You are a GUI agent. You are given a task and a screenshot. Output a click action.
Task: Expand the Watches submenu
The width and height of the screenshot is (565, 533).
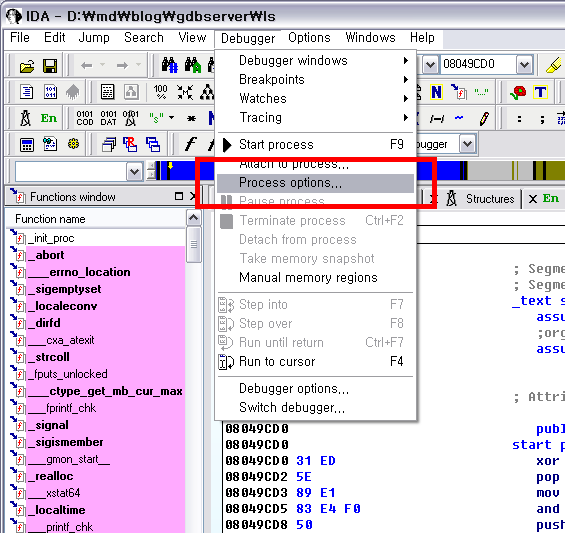point(315,98)
